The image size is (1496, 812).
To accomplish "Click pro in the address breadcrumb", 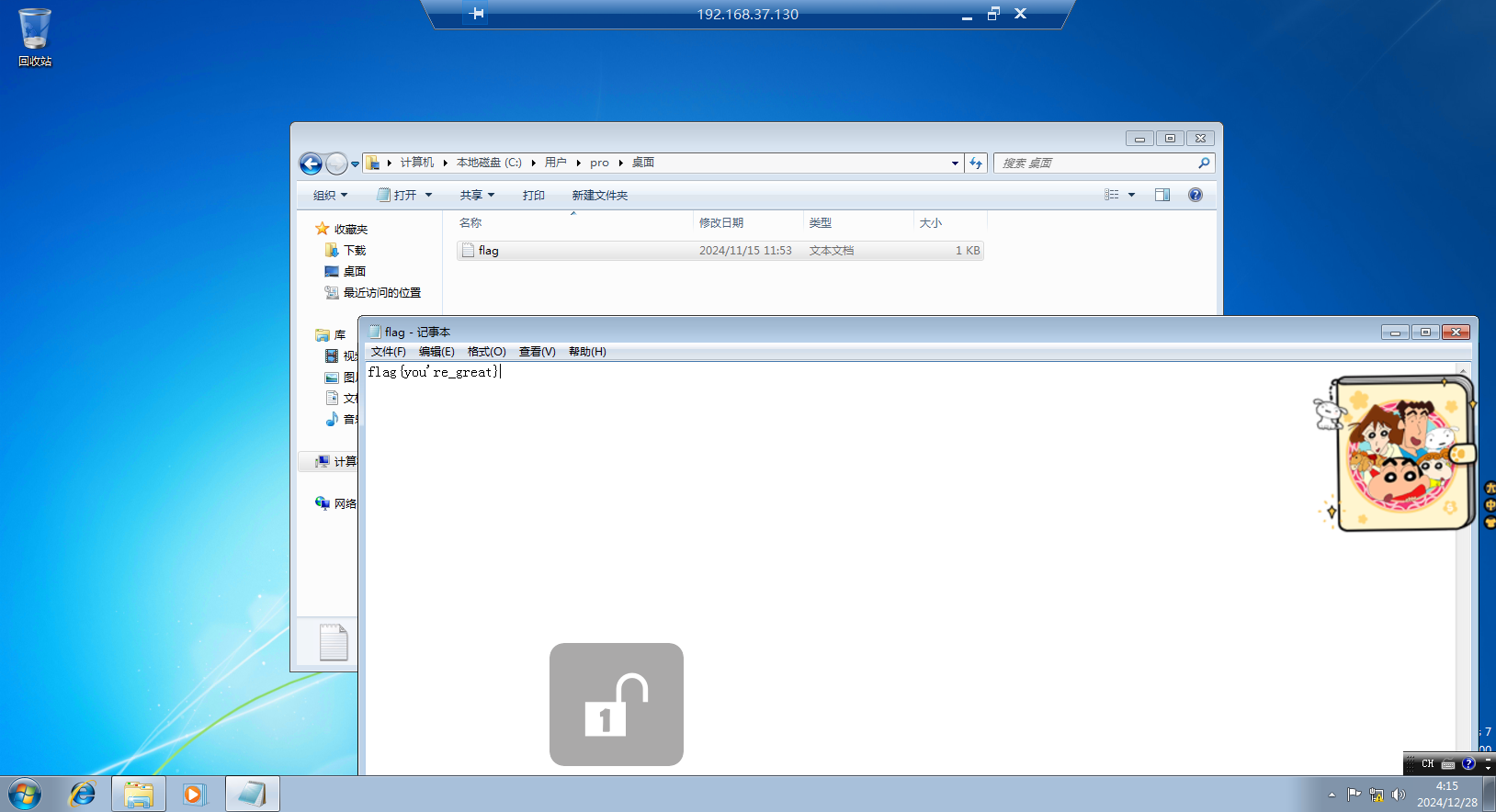I will (x=599, y=163).
